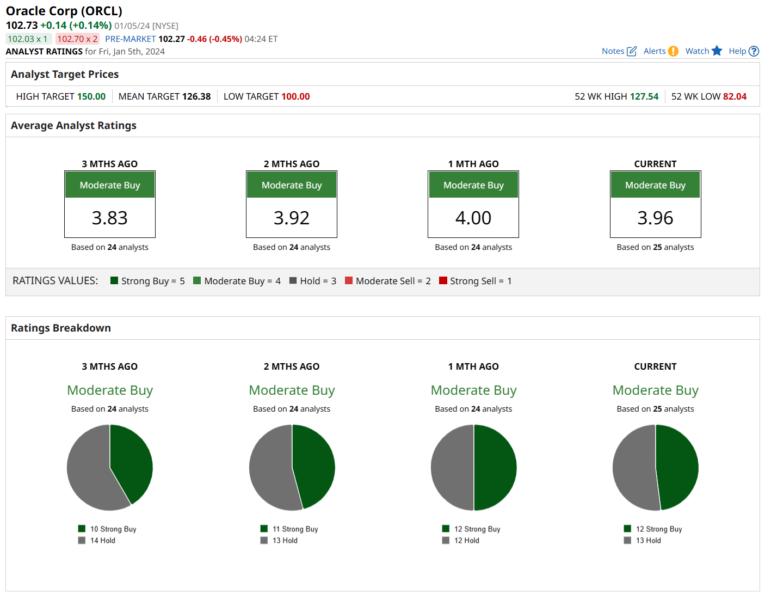Click the Analyst Target Prices heading

click(x=65, y=74)
